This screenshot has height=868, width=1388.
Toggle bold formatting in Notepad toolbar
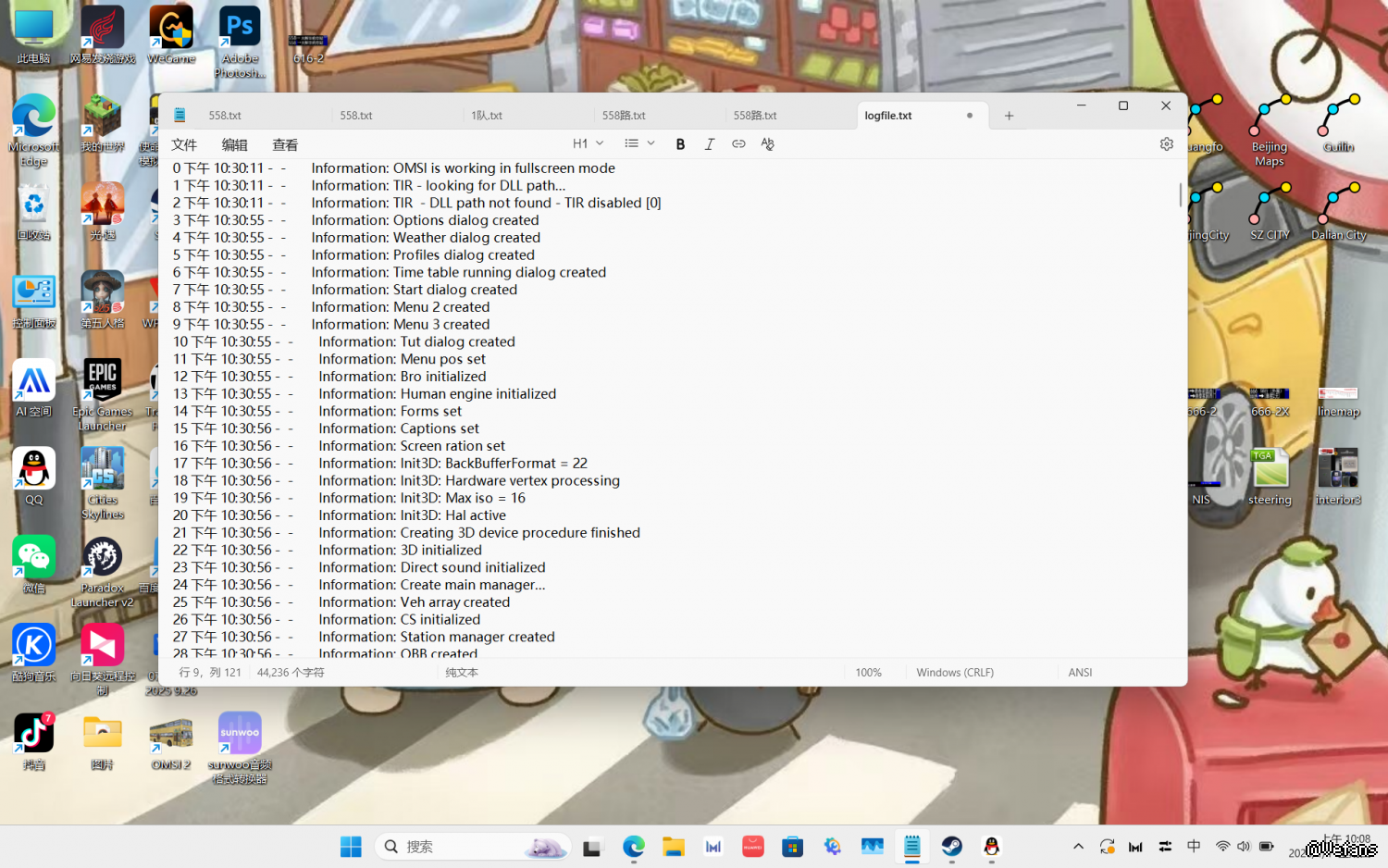[680, 144]
